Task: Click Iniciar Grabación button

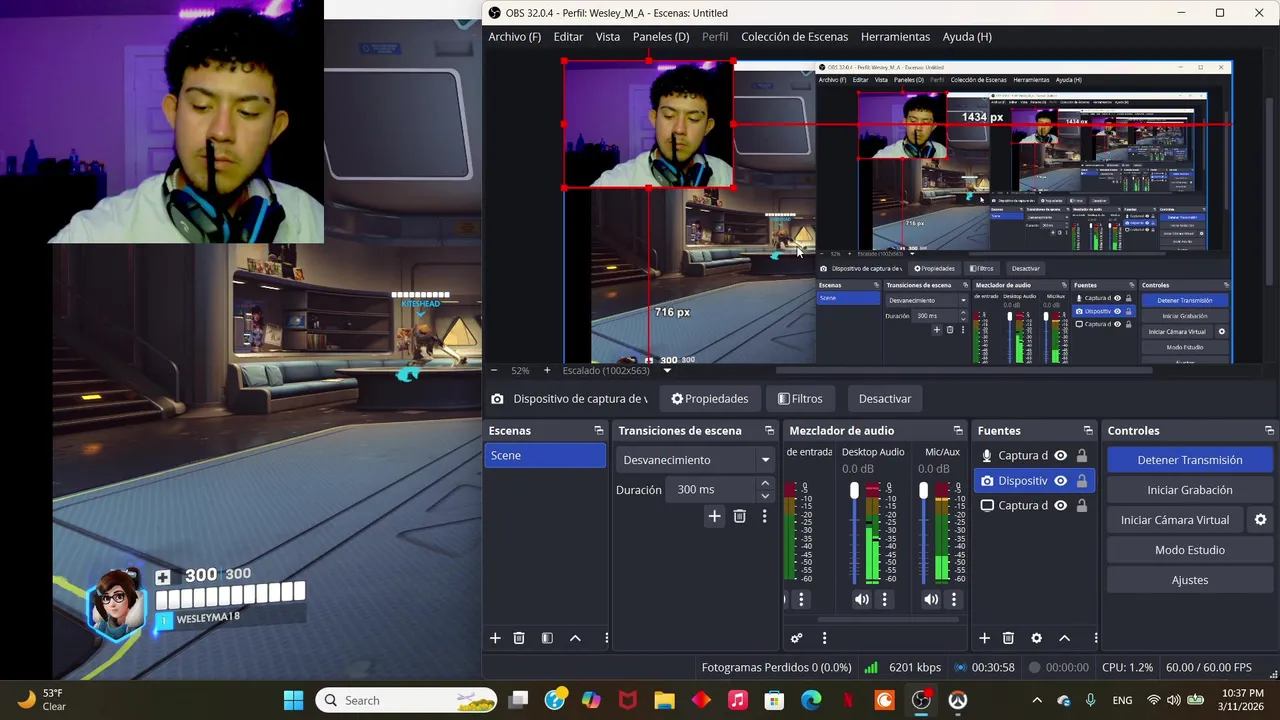Action: click(1190, 490)
